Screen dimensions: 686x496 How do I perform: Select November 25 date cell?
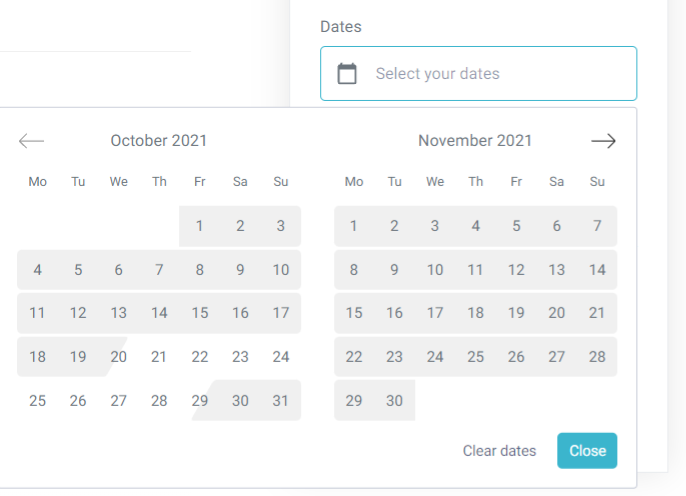click(x=476, y=357)
